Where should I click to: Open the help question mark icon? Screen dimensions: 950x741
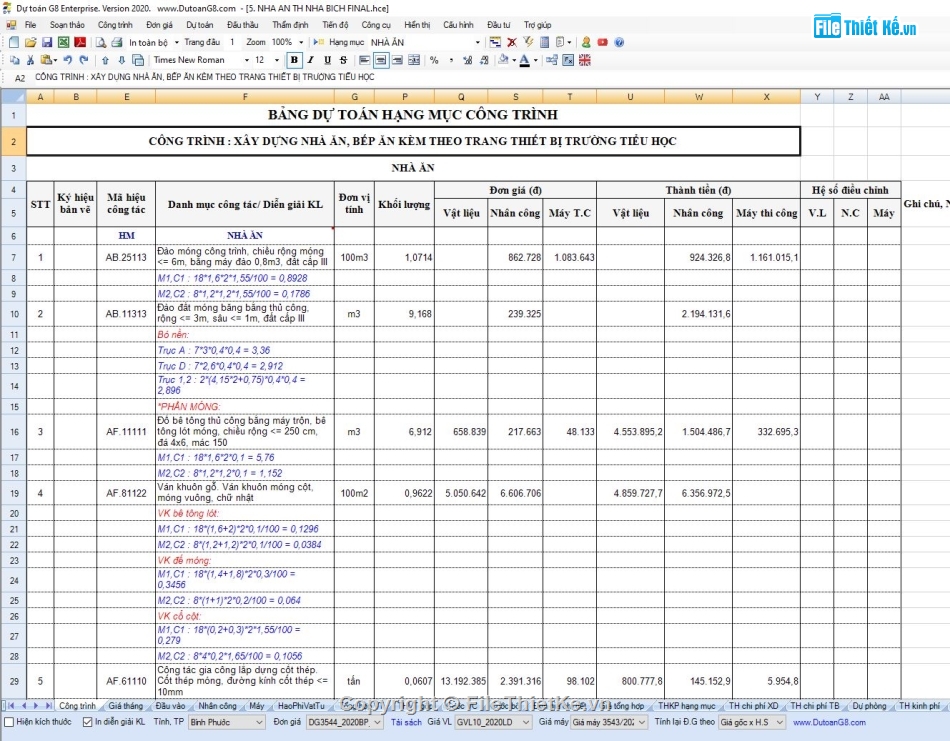pos(619,42)
